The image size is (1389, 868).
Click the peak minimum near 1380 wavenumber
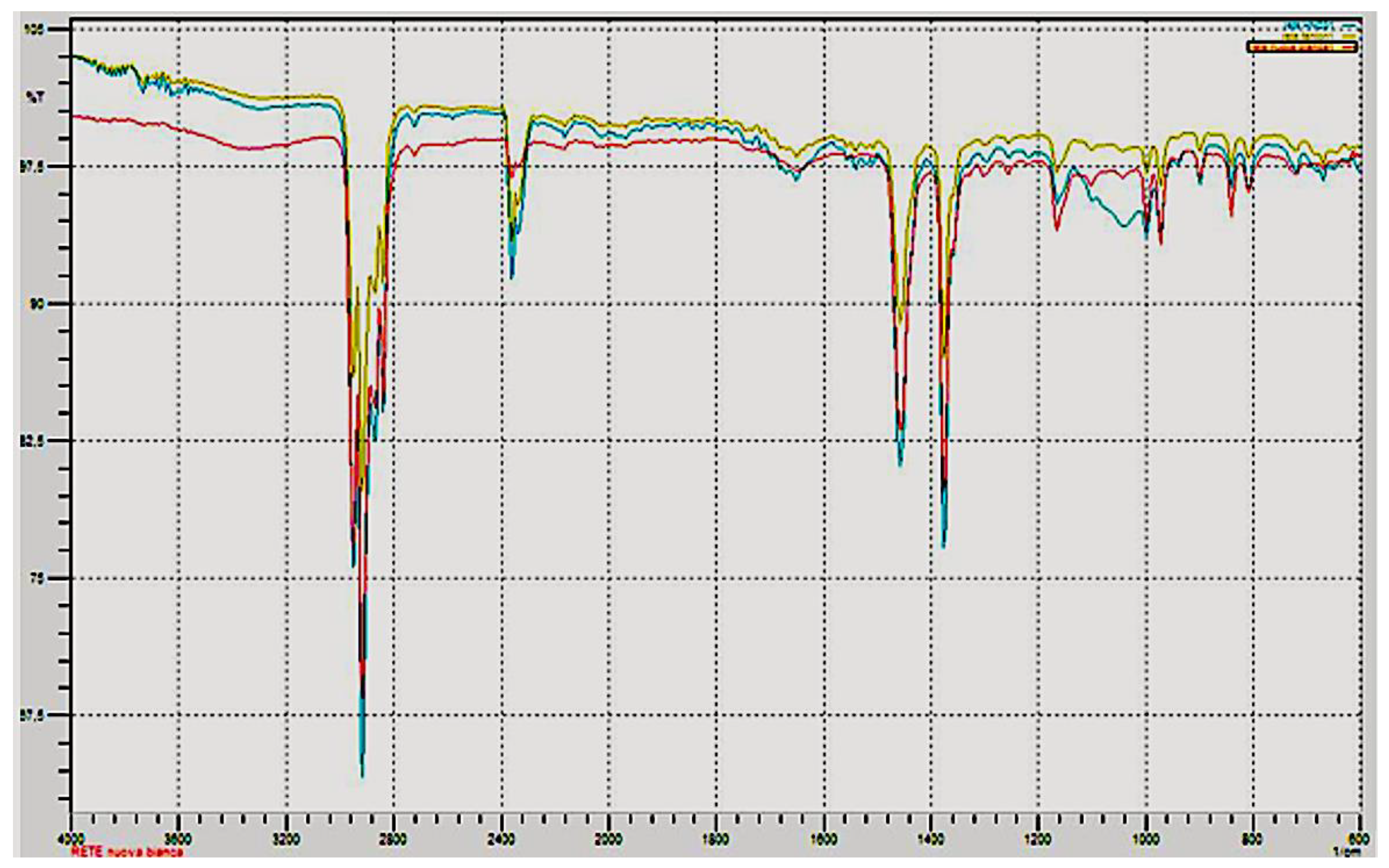(943, 545)
